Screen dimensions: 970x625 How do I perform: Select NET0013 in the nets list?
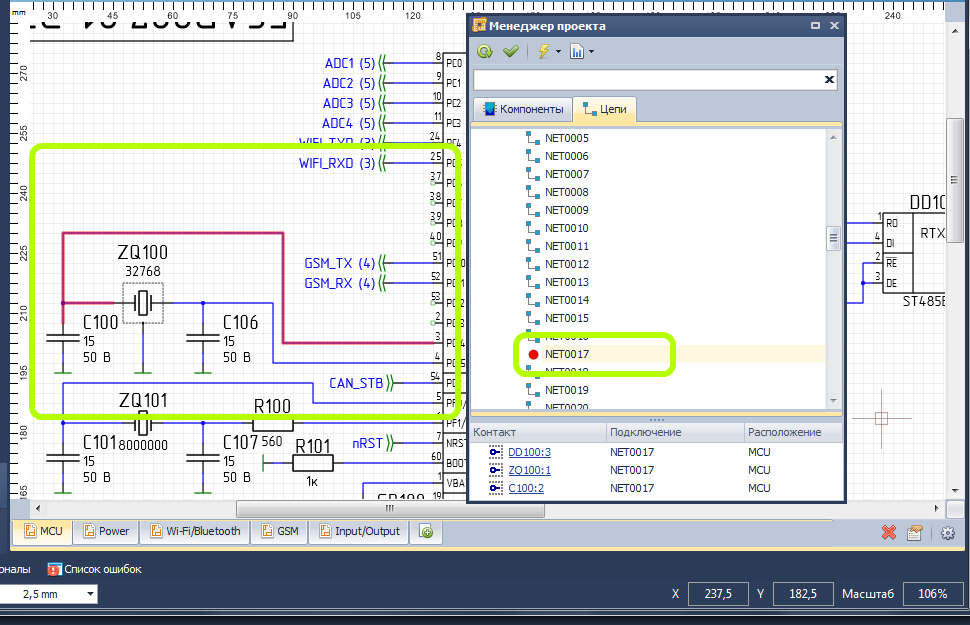point(567,282)
